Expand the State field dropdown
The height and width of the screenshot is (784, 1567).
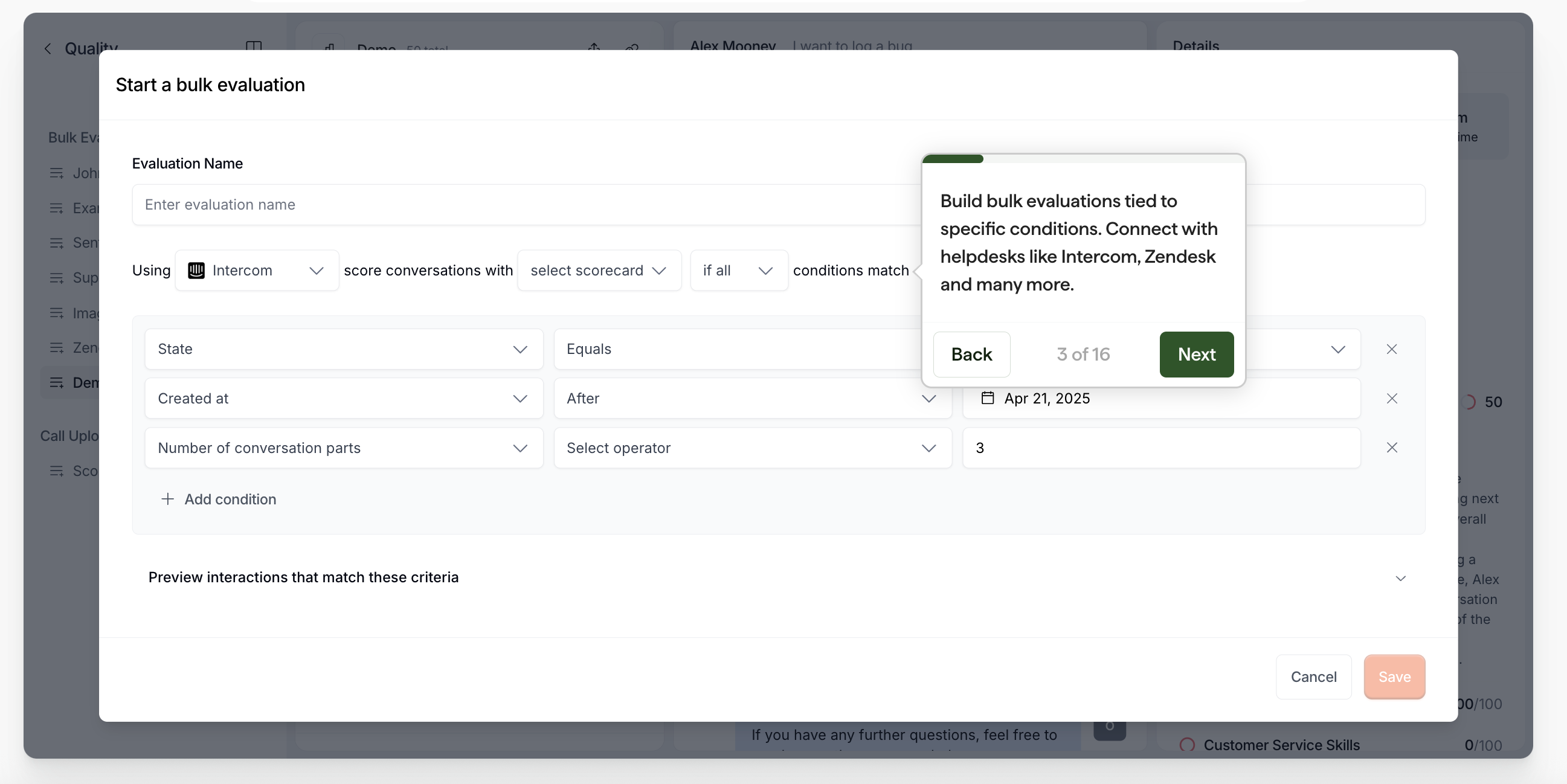pos(344,349)
